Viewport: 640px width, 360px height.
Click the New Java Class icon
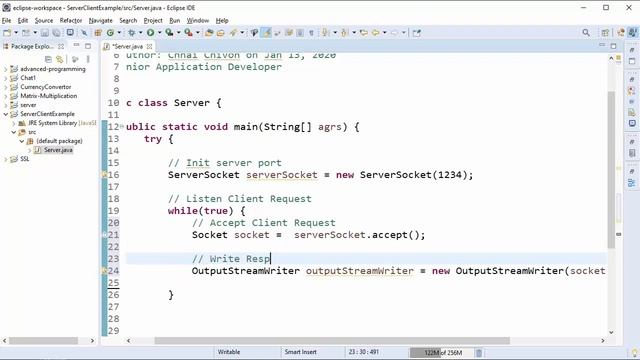[x=110, y=33]
